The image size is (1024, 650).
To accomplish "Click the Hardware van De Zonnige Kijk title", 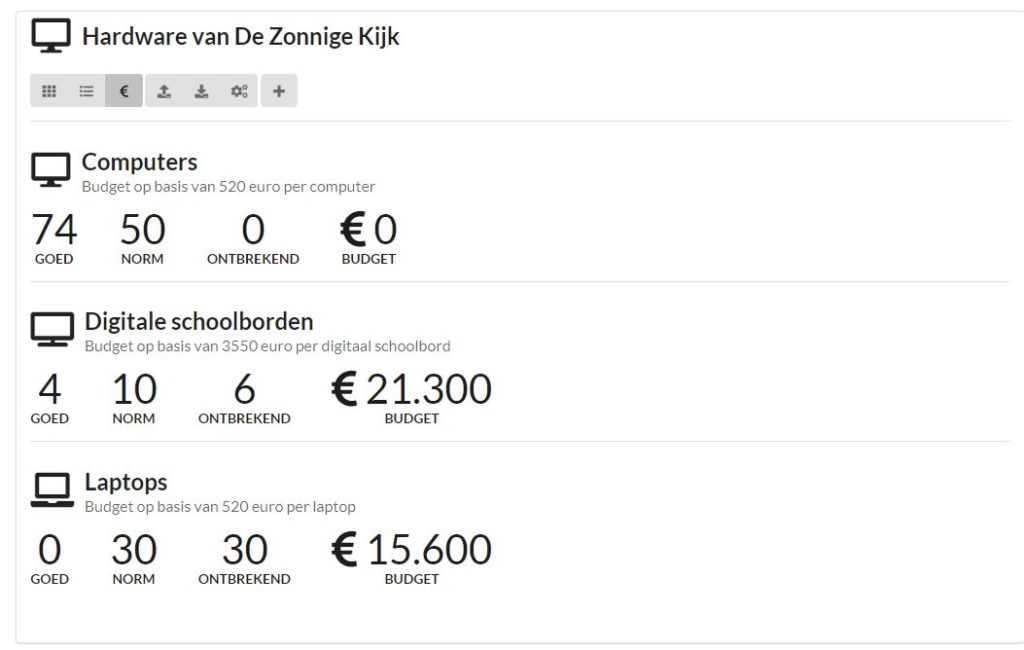I will click(x=241, y=37).
